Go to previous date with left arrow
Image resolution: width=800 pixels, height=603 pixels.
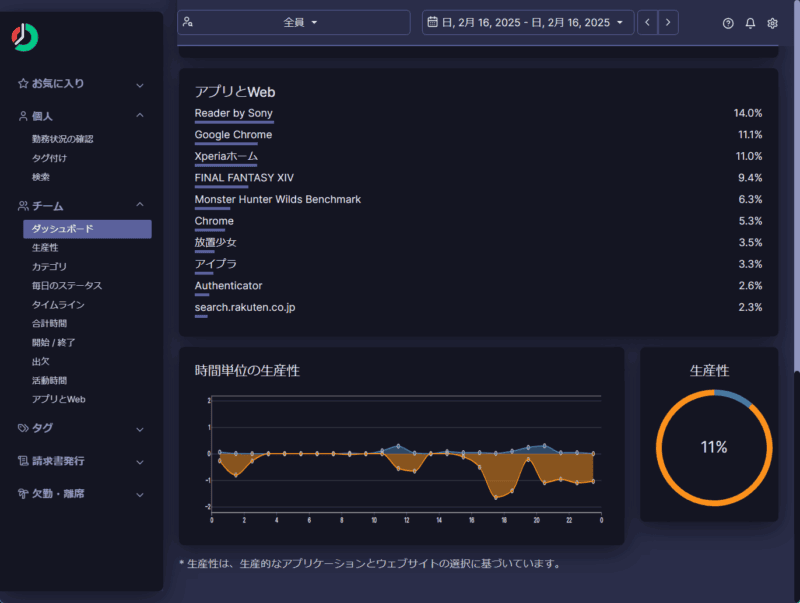tap(648, 22)
